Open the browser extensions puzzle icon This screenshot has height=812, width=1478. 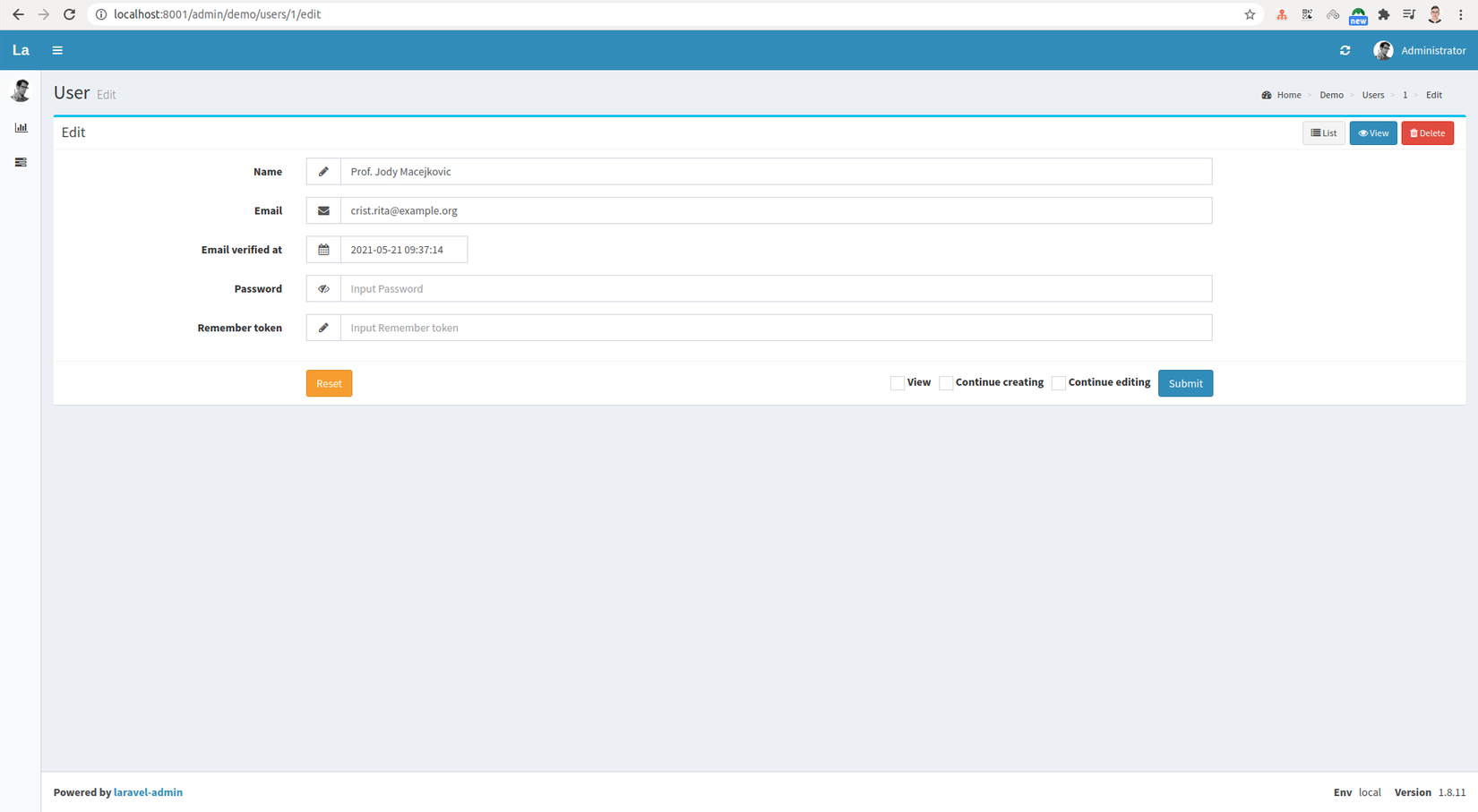(1384, 14)
